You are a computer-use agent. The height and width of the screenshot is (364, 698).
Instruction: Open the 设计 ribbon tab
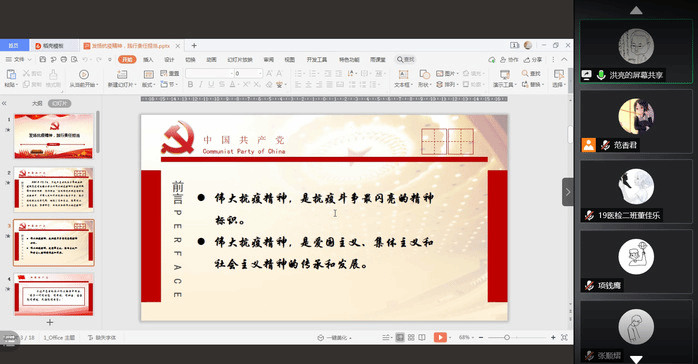[x=169, y=60]
